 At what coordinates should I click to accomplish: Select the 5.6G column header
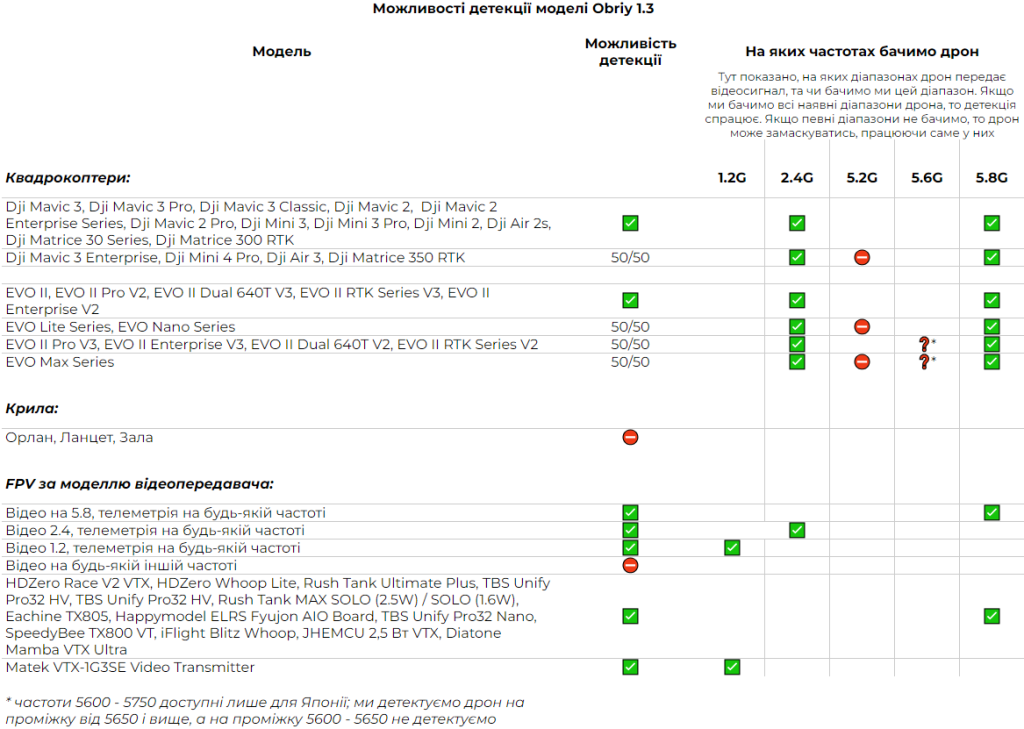[926, 178]
